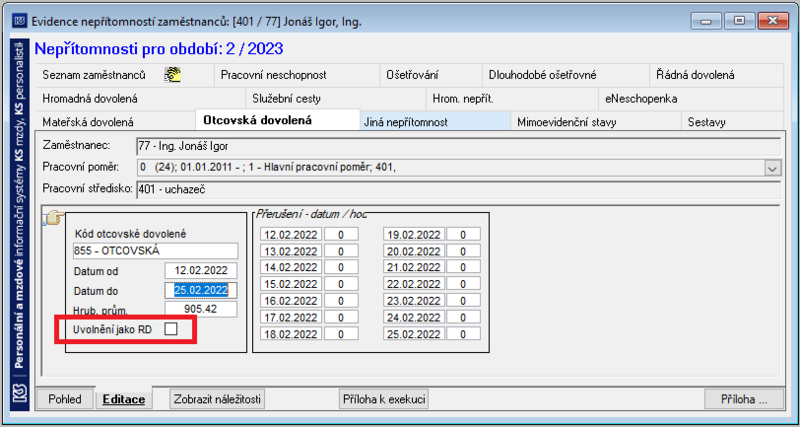Click Příloha k exekuci button

pyautogui.click(x=384, y=399)
